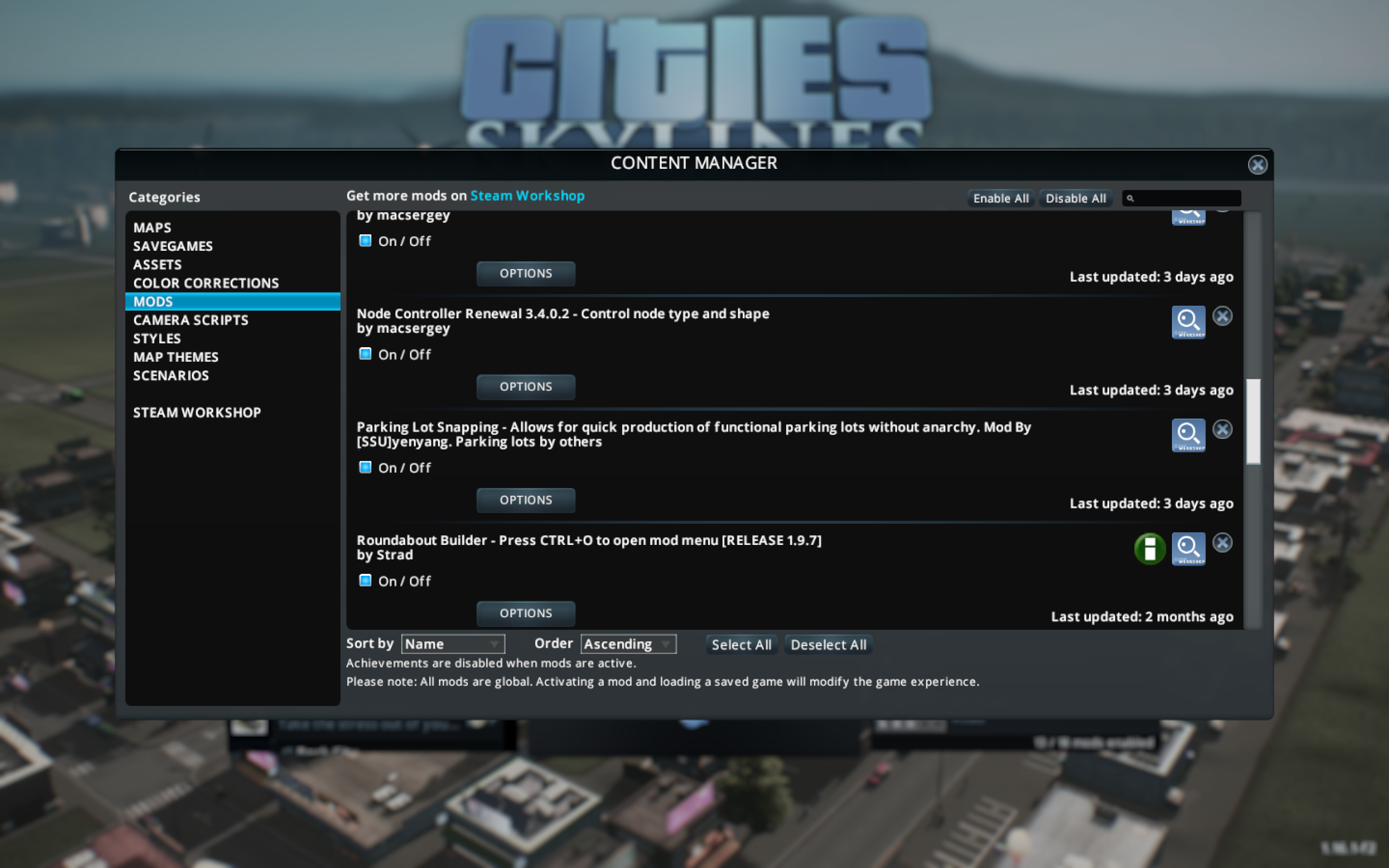1389x868 pixels.
Task: Click Node Controller Renewal 3.4.0.2 title
Action: pos(563,314)
